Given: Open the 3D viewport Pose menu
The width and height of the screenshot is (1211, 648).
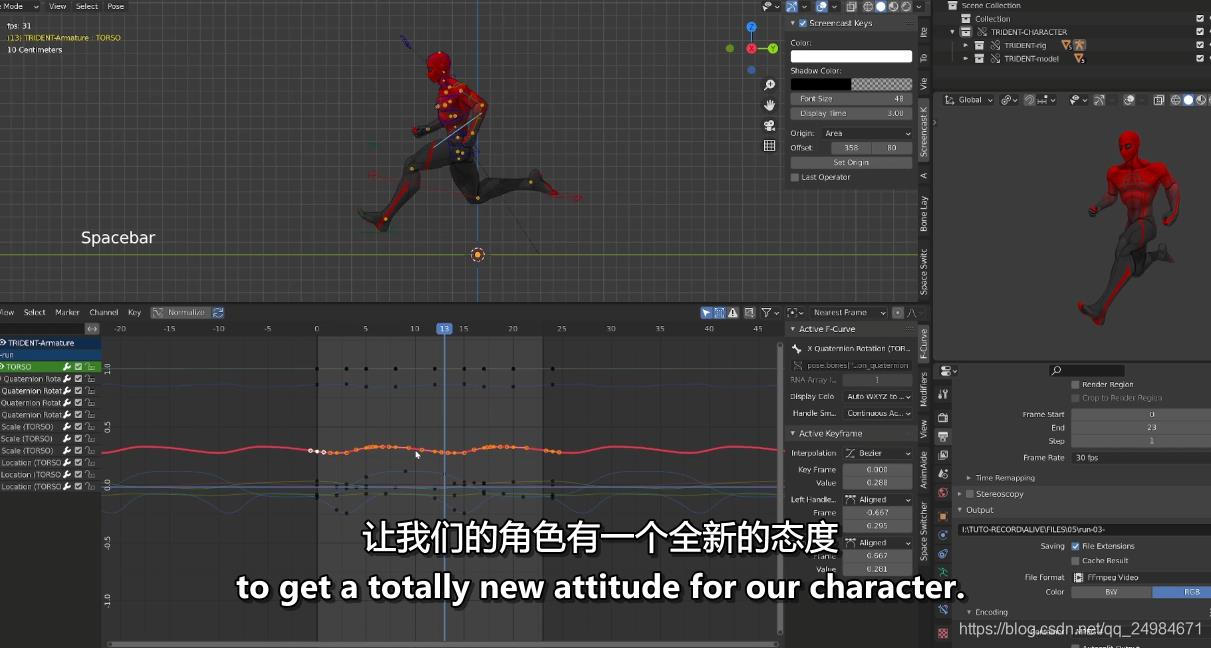Looking at the screenshot, I should pos(116,6).
